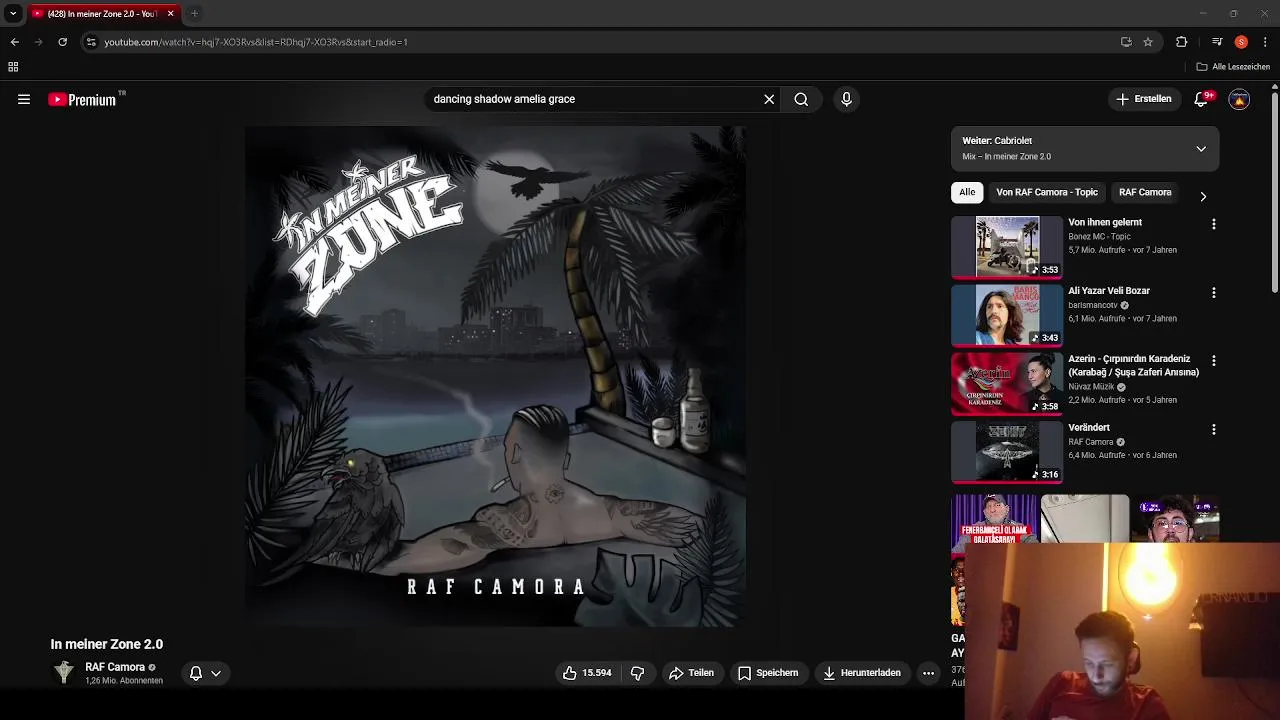Show more filter chips with the arrow
Viewport: 1280px width, 720px height.
[1203, 196]
